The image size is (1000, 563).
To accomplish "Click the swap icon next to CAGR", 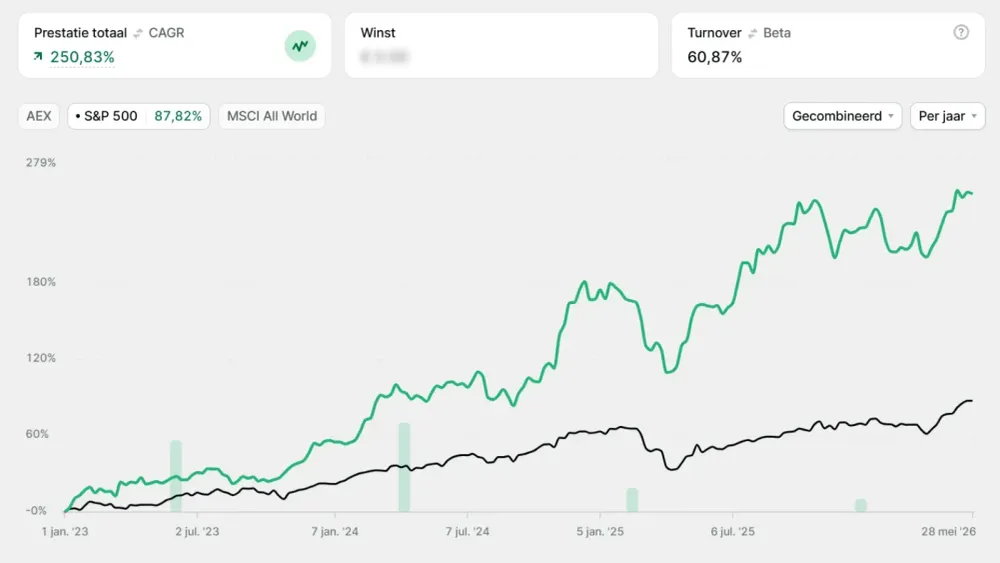I will tap(138, 33).
